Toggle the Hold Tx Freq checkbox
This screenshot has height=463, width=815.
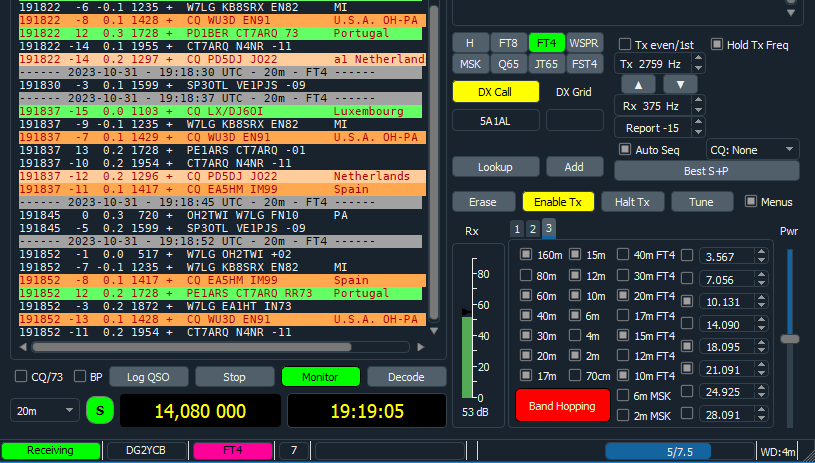(716, 44)
